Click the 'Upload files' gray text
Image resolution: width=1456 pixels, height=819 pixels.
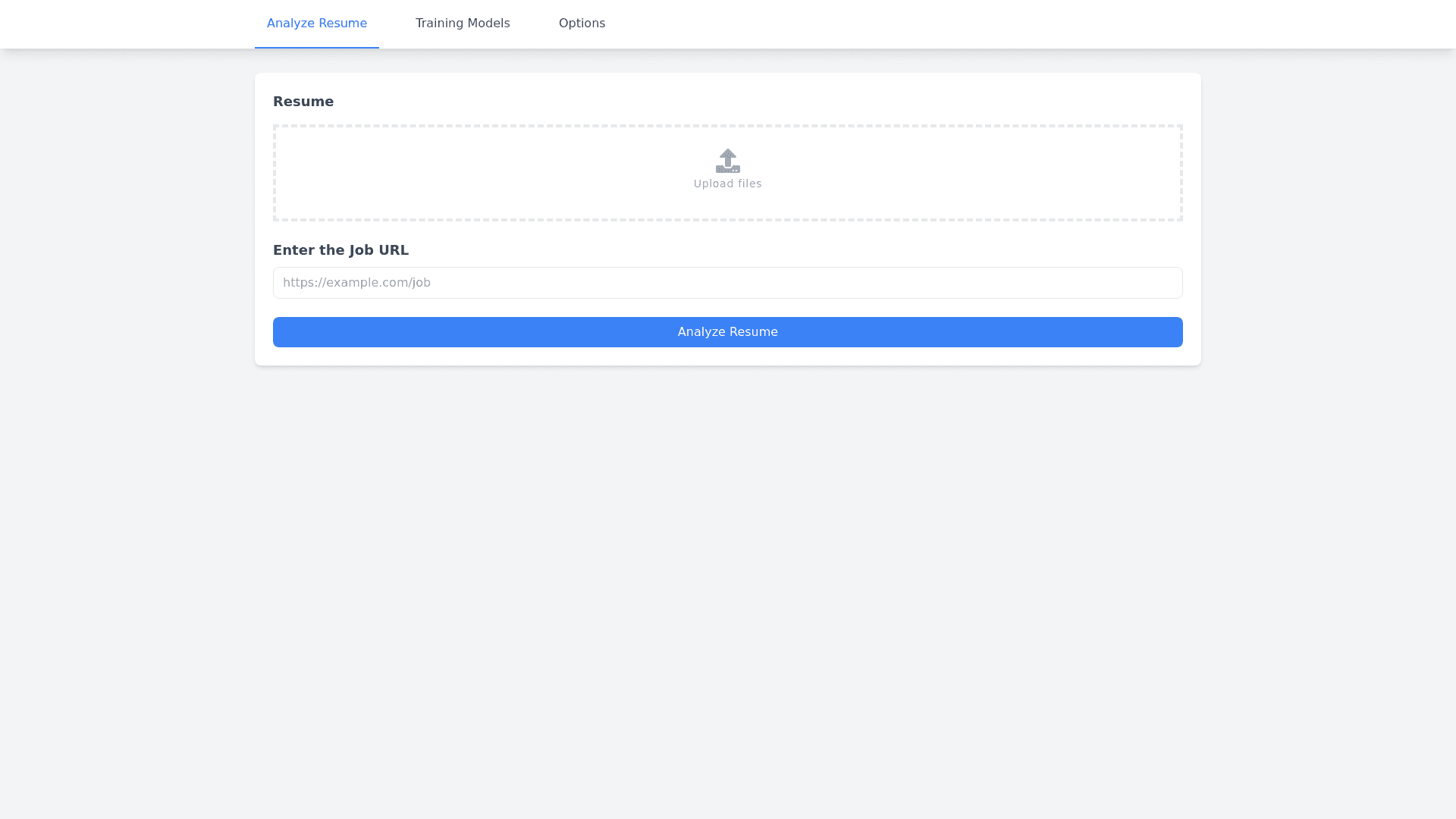727,183
